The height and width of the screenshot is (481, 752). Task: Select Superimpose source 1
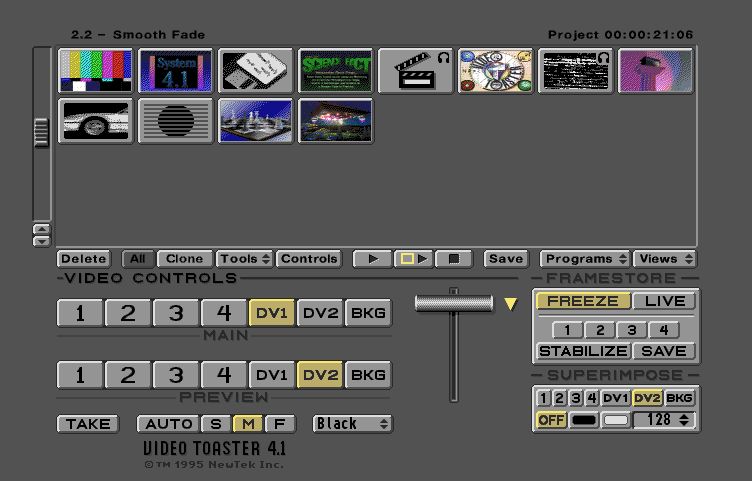coord(543,398)
